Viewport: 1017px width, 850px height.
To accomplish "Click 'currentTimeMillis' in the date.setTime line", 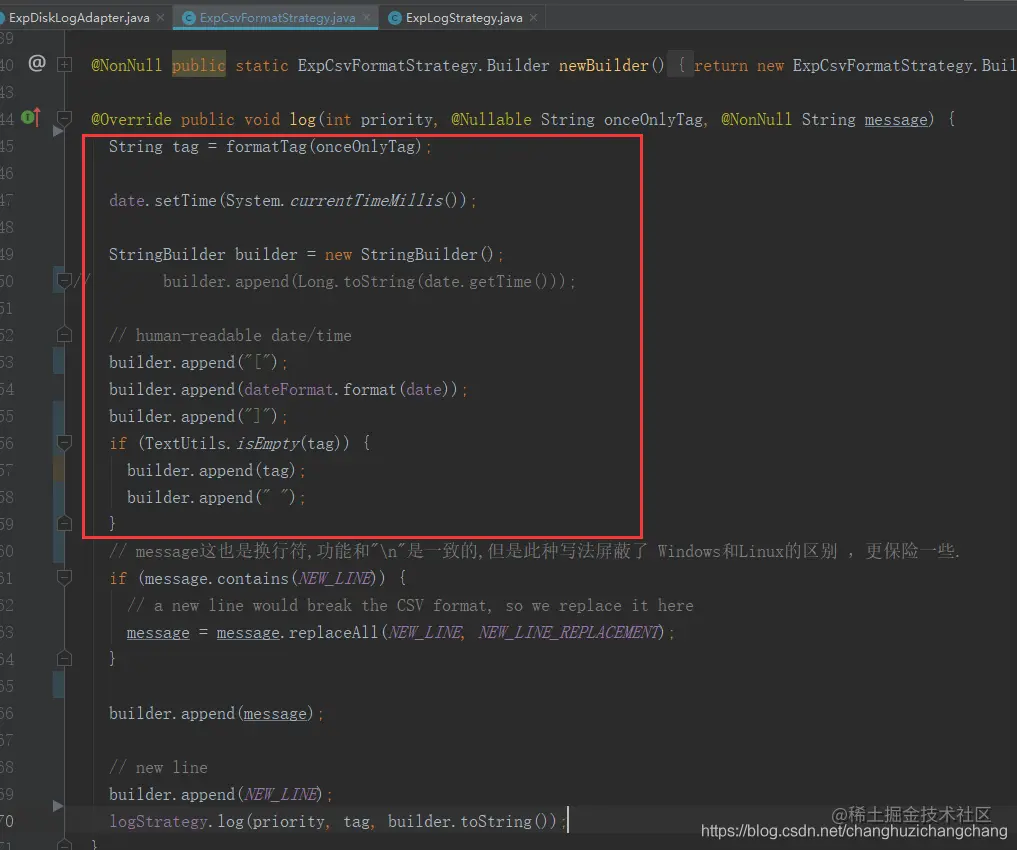I will coord(366,200).
